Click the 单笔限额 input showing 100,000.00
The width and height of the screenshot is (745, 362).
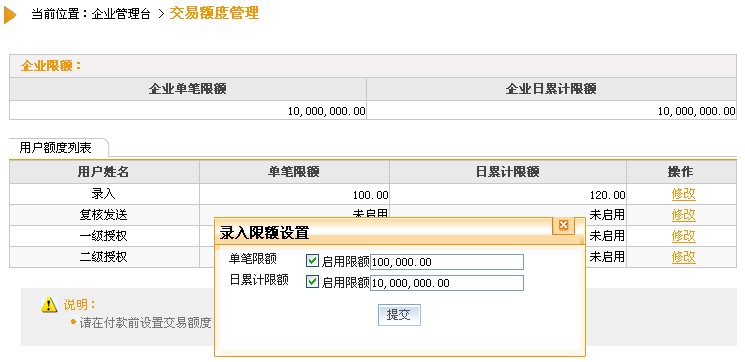tap(447, 262)
